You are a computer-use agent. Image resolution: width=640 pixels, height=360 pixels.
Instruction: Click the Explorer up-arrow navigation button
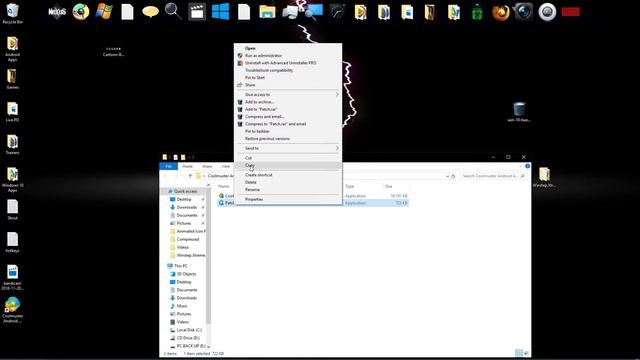pos(190,176)
